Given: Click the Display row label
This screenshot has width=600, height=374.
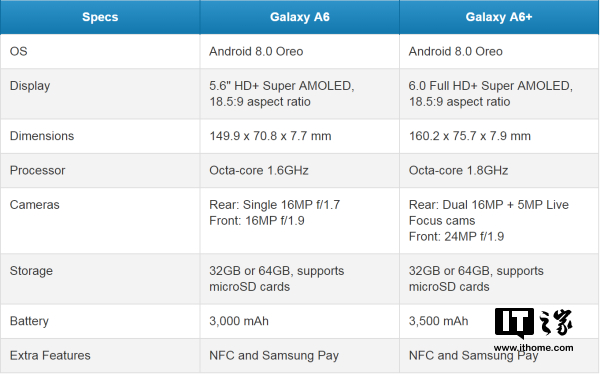Looking at the screenshot, I should coord(30,86).
